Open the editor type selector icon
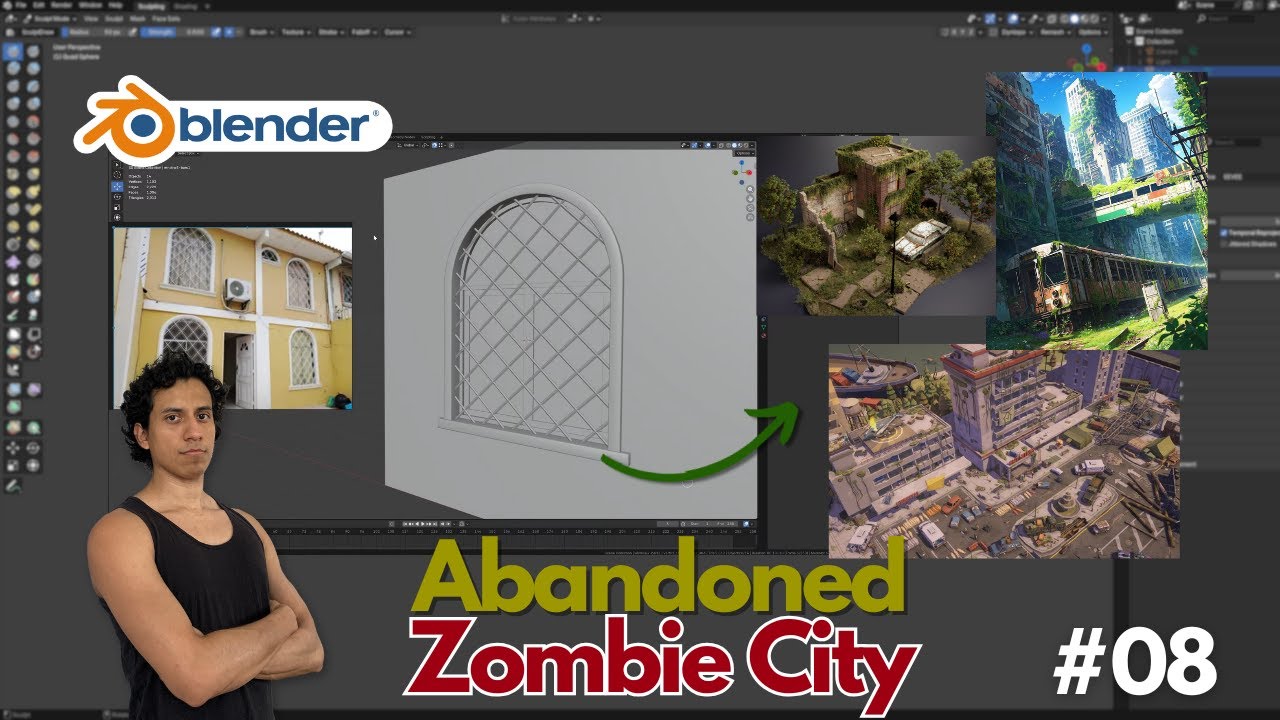Screen dimensions: 1280x720 pos(10,19)
